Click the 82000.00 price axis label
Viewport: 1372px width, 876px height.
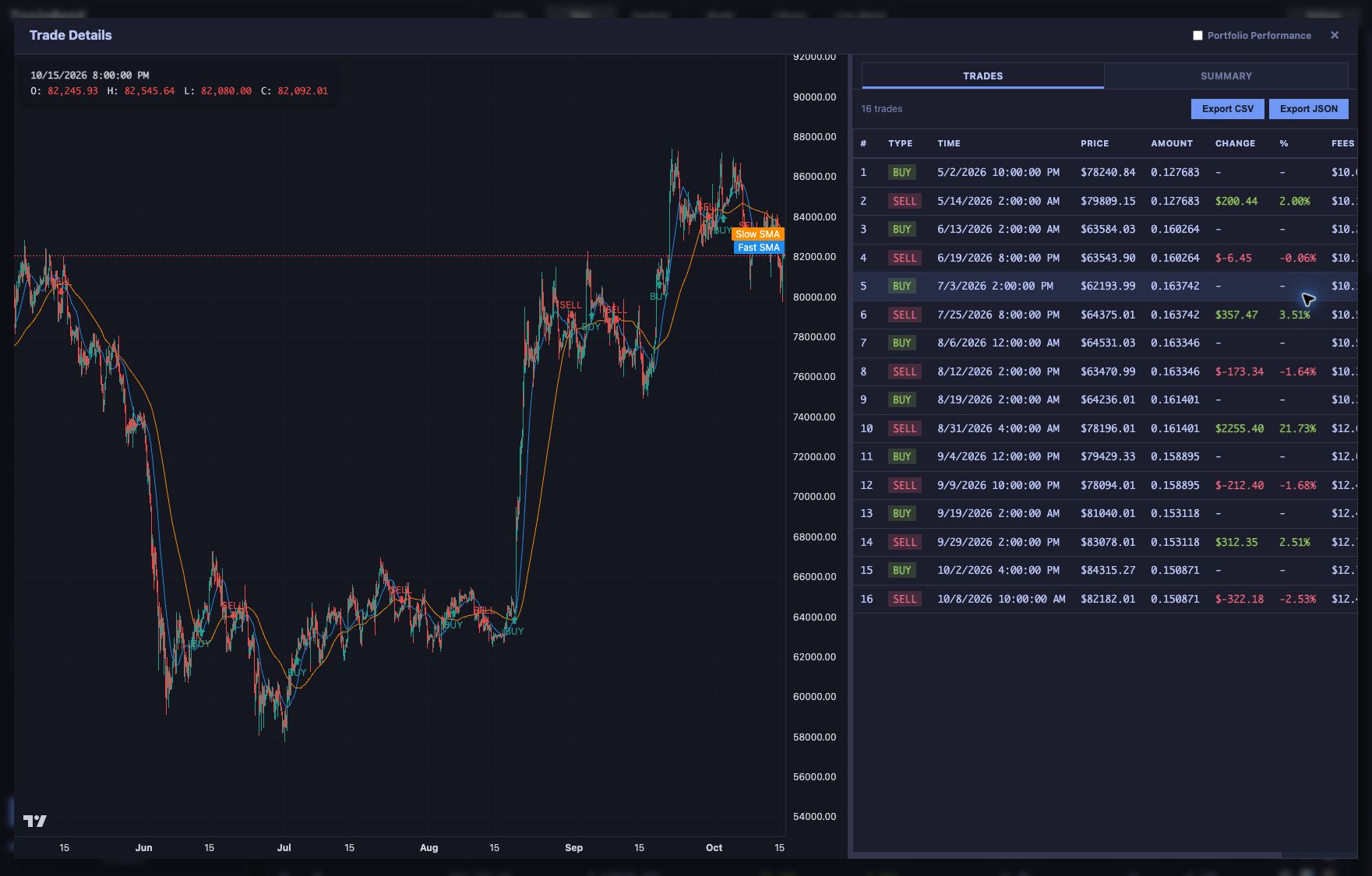[814, 257]
